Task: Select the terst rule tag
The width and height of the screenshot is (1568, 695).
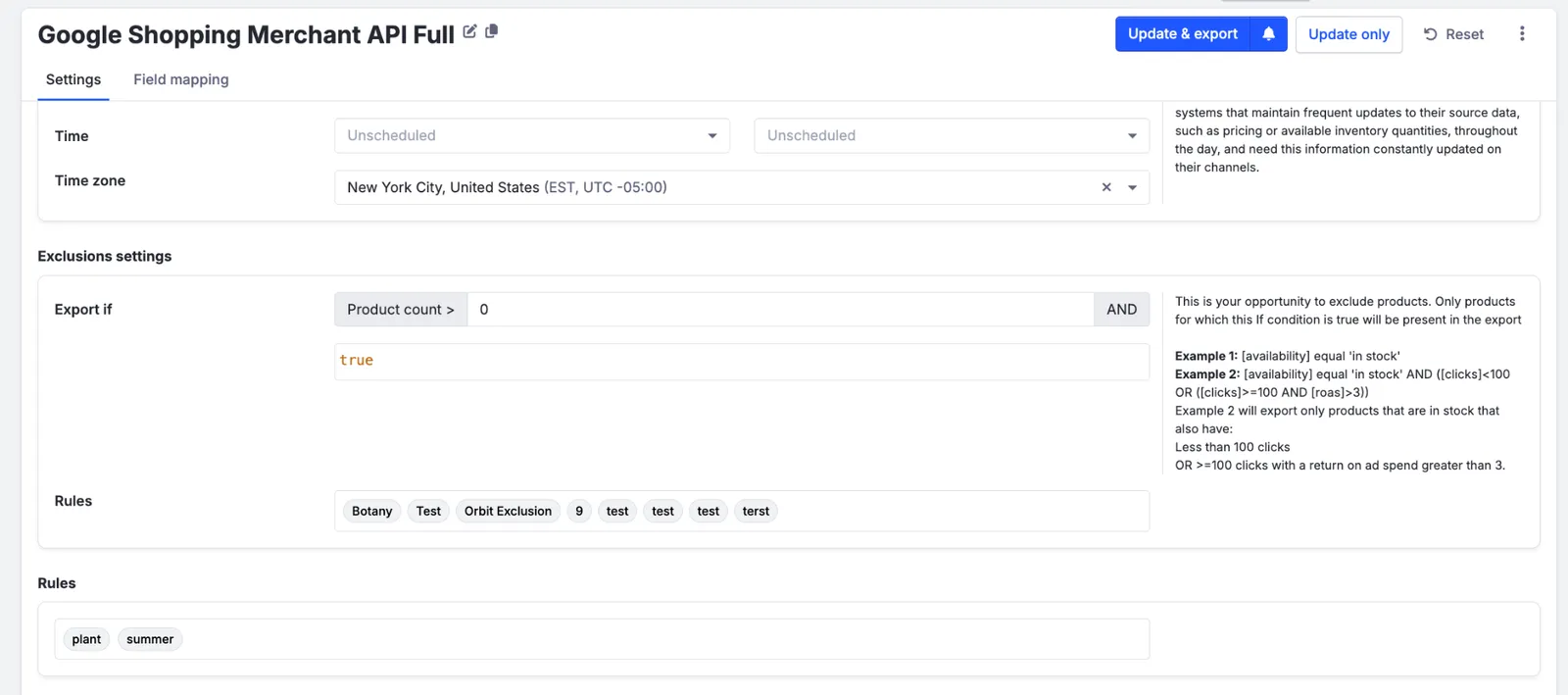Action: tap(756, 511)
